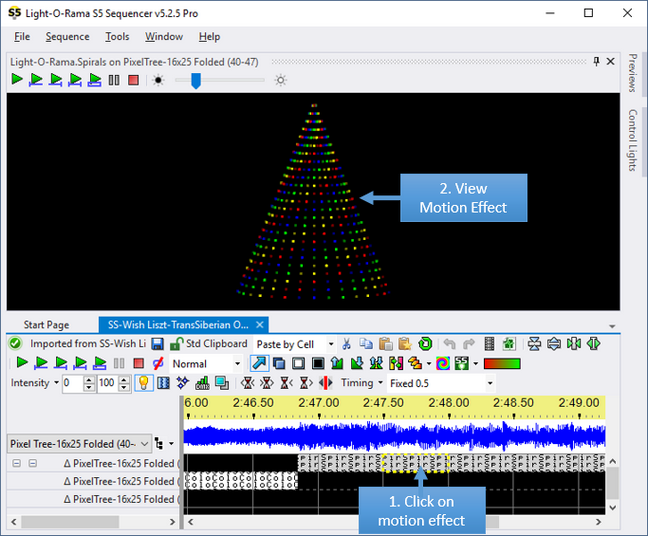Open dropdown arrow next to tree structure icon

pos(171,444)
